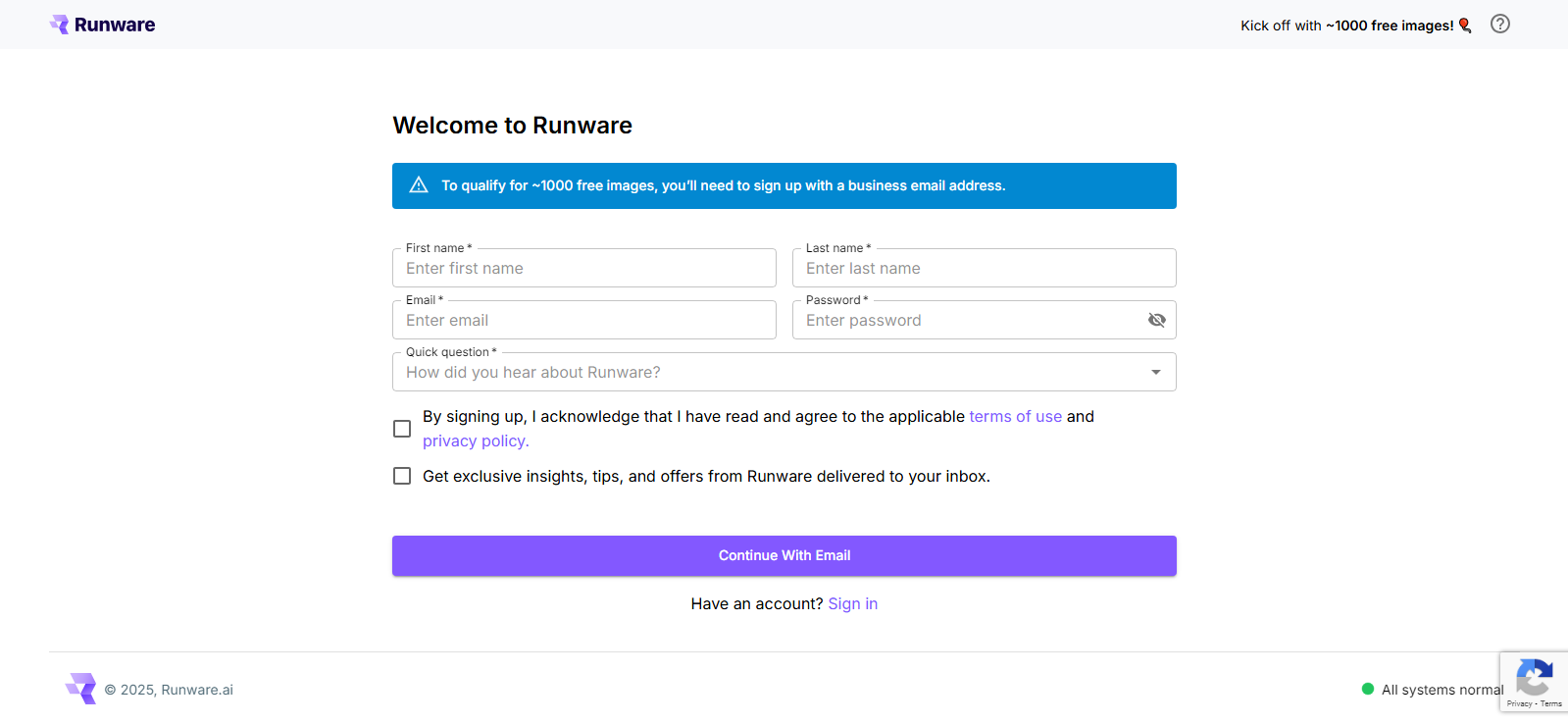The width and height of the screenshot is (1568, 724).
Task: Focus the Email input field
Action: click(x=583, y=320)
